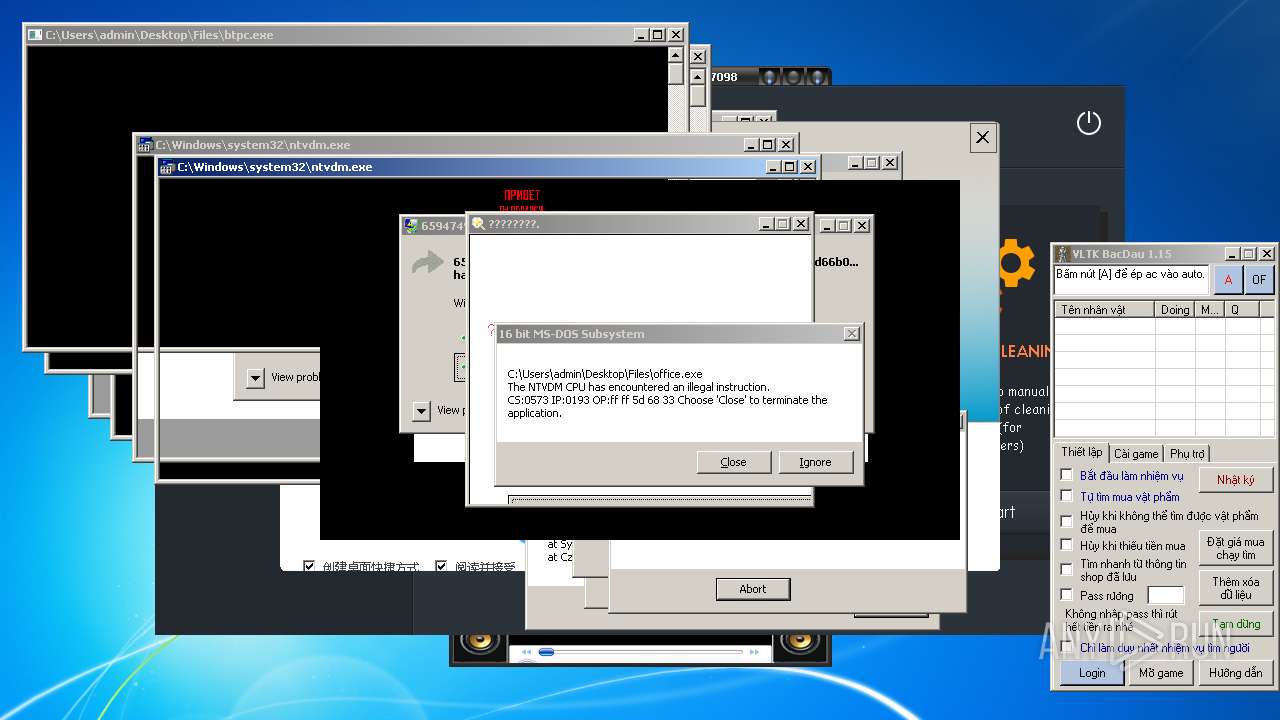1280x720 pixels.
Task: Expand the lower View p... details arrow in 659474 dialog
Action: click(421, 410)
